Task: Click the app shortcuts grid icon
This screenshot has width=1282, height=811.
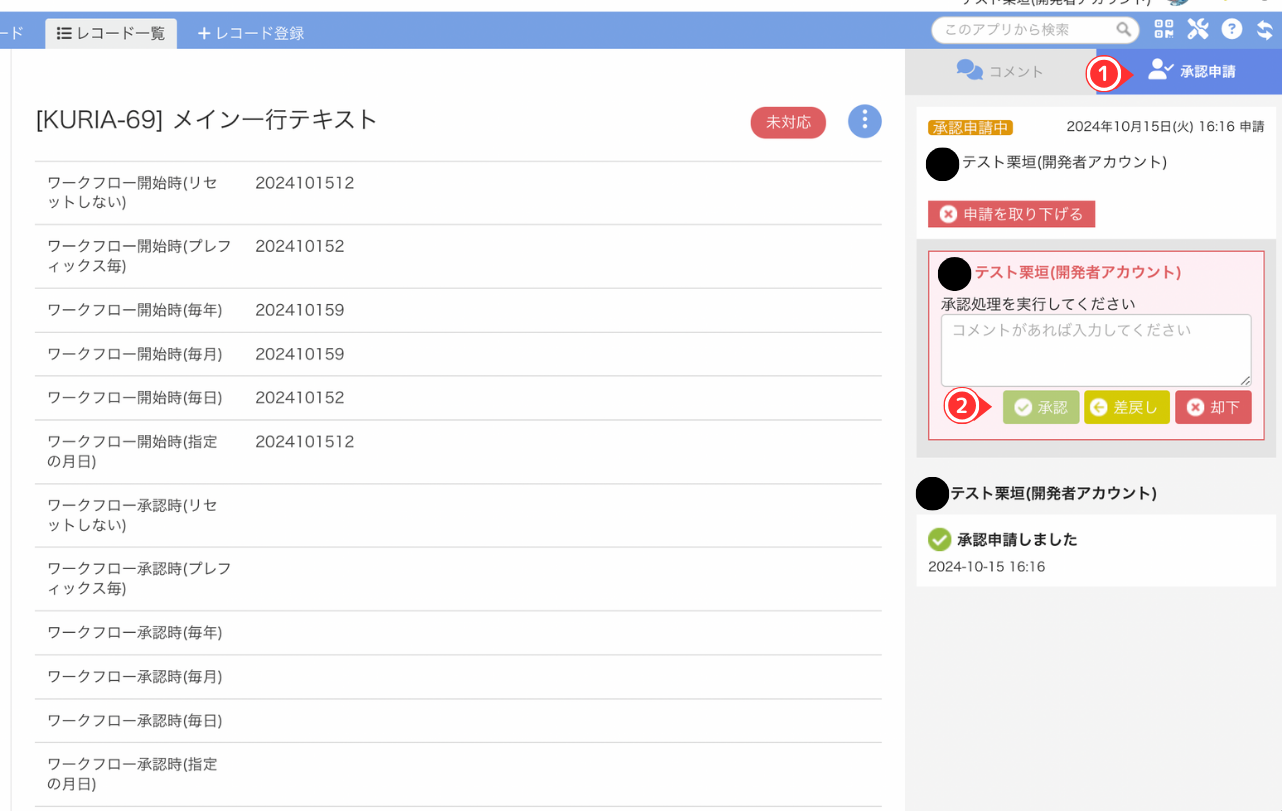Action: pyautogui.click(x=1163, y=29)
